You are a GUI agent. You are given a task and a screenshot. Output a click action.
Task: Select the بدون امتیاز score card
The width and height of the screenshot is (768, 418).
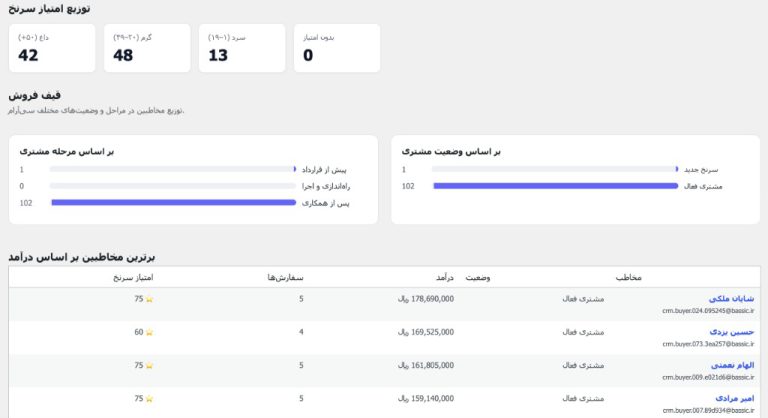tap(337, 48)
